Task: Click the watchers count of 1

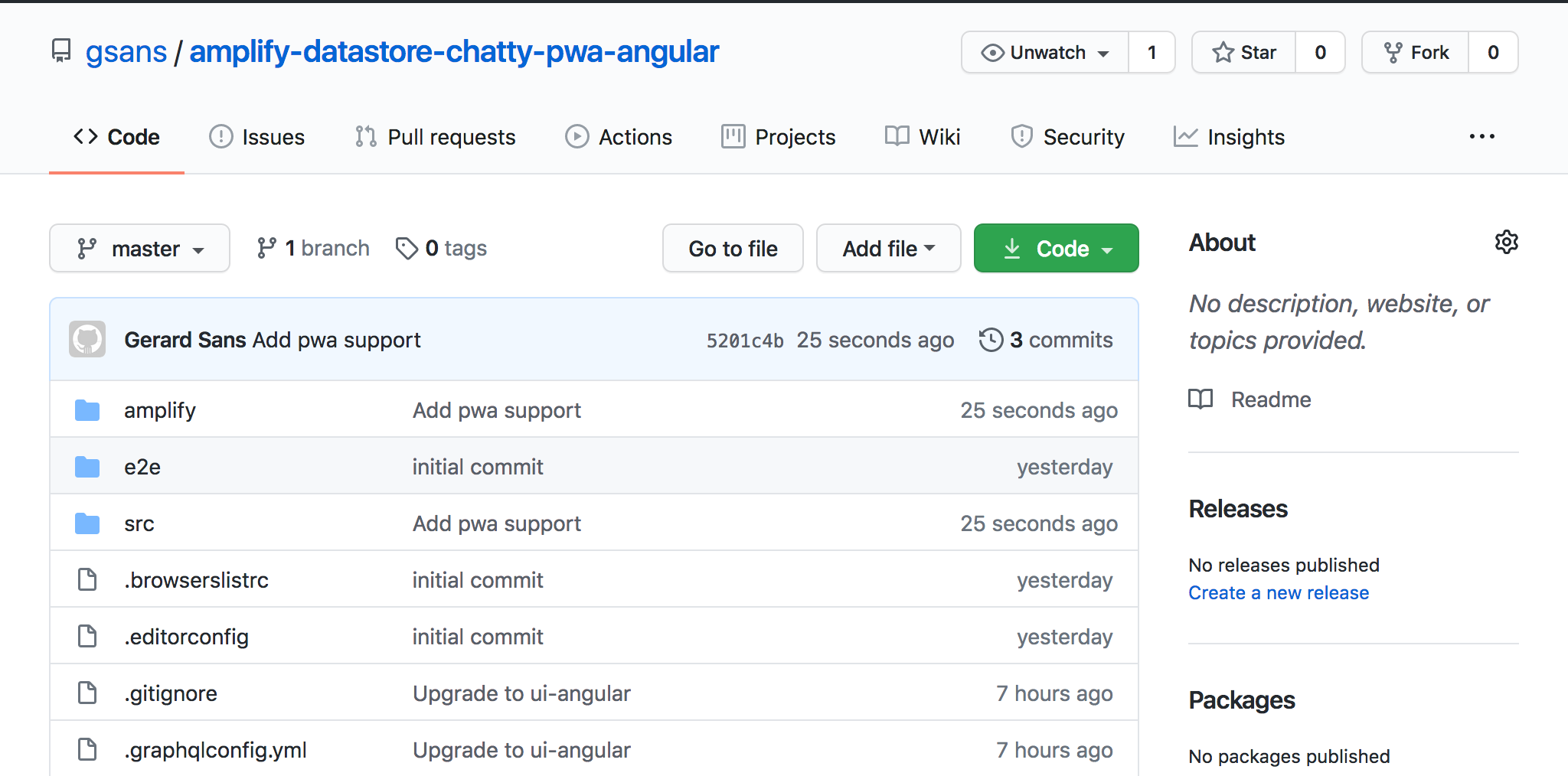Action: (x=1151, y=52)
